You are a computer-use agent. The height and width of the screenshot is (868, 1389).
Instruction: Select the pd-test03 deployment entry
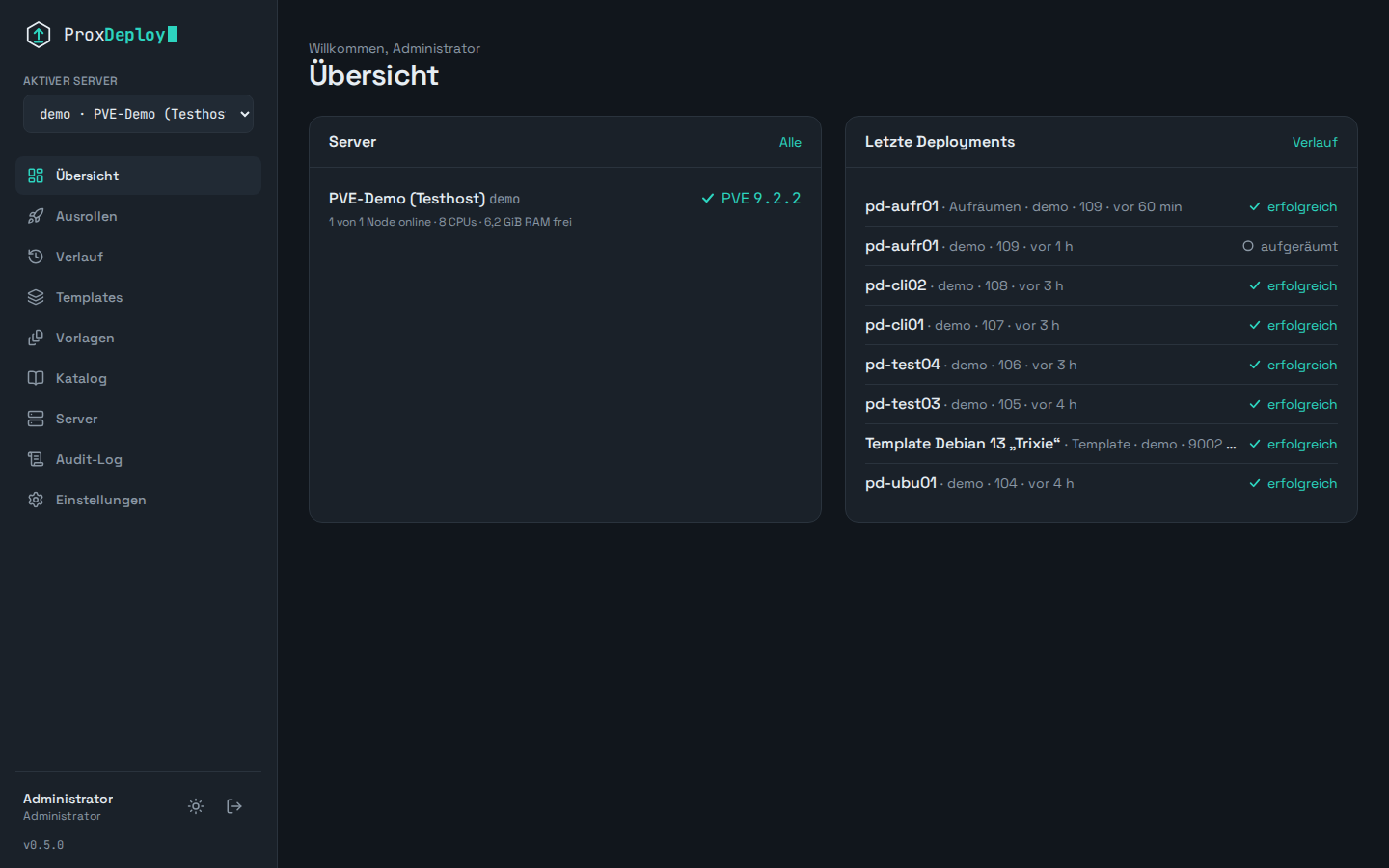click(1102, 404)
